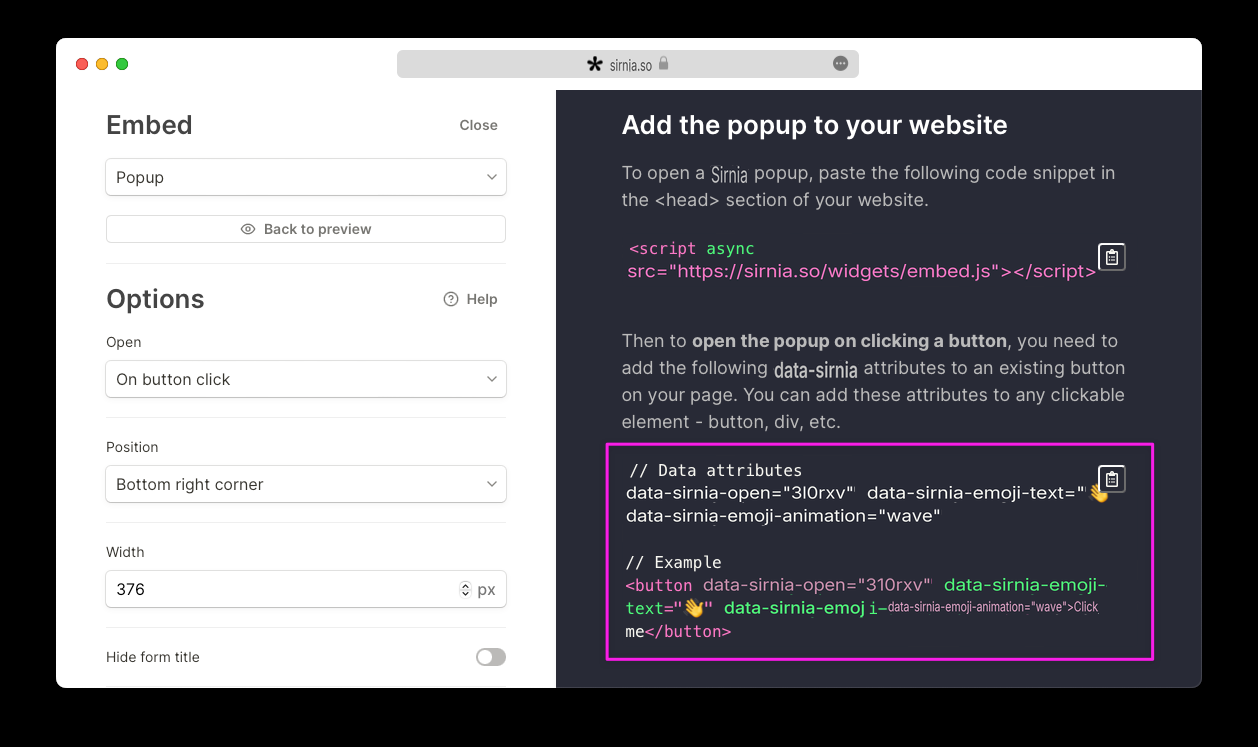Toggle the Hide form title switch
This screenshot has width=1258, height=747.
click(x=491, y=657)
